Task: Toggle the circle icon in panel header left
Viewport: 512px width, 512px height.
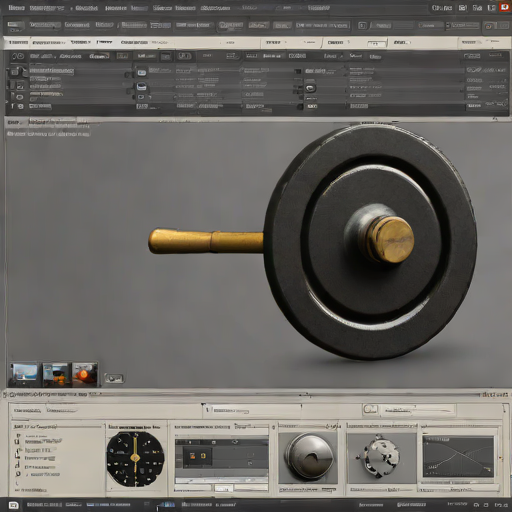Action: (x=19, y=56)
